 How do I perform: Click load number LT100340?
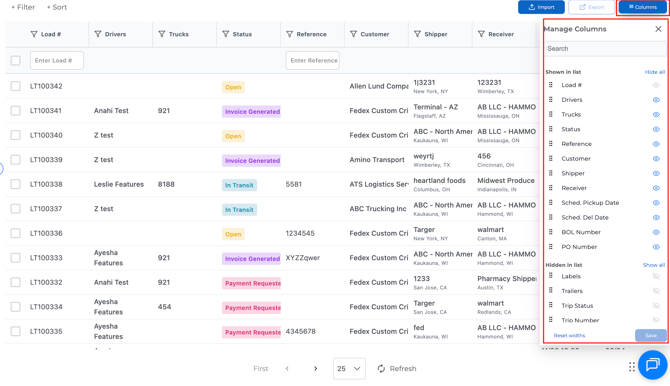pos(46,136)
